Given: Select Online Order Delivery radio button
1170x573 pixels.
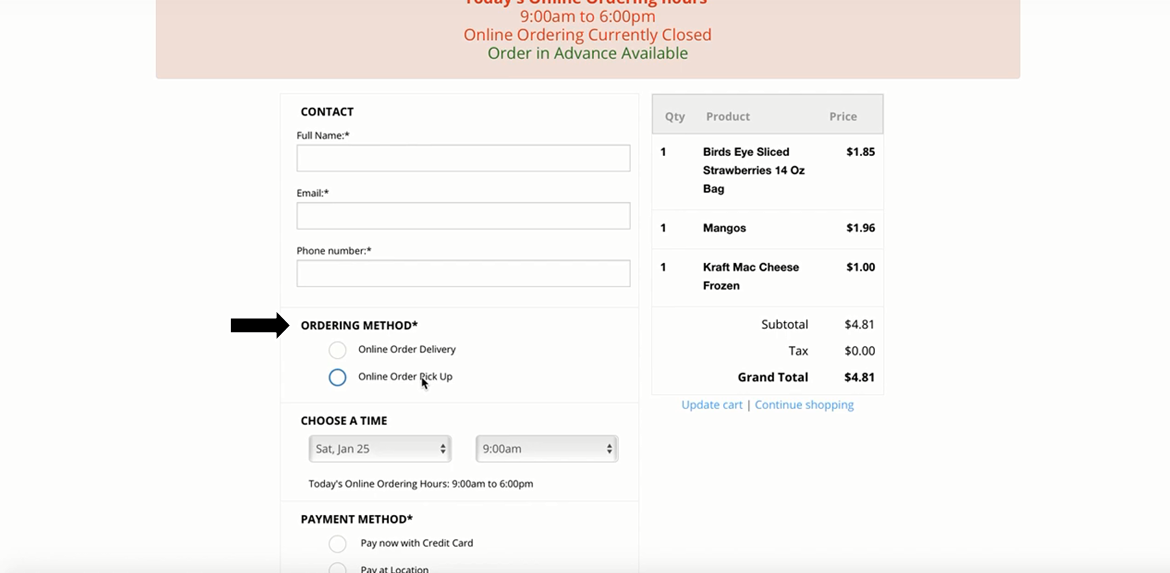Looking at the screenshot, I should (x=337, y=350).
